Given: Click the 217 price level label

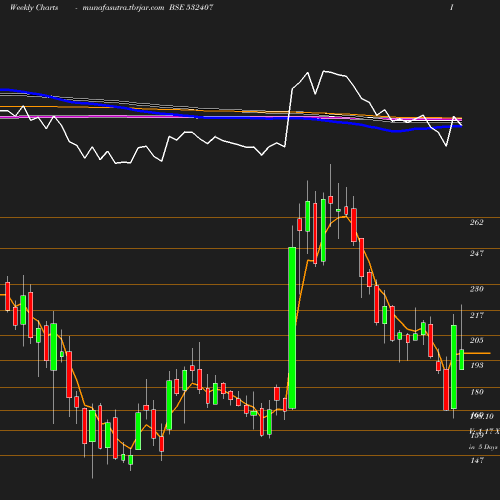Looking at the screenshot, I should click(477, 315).
